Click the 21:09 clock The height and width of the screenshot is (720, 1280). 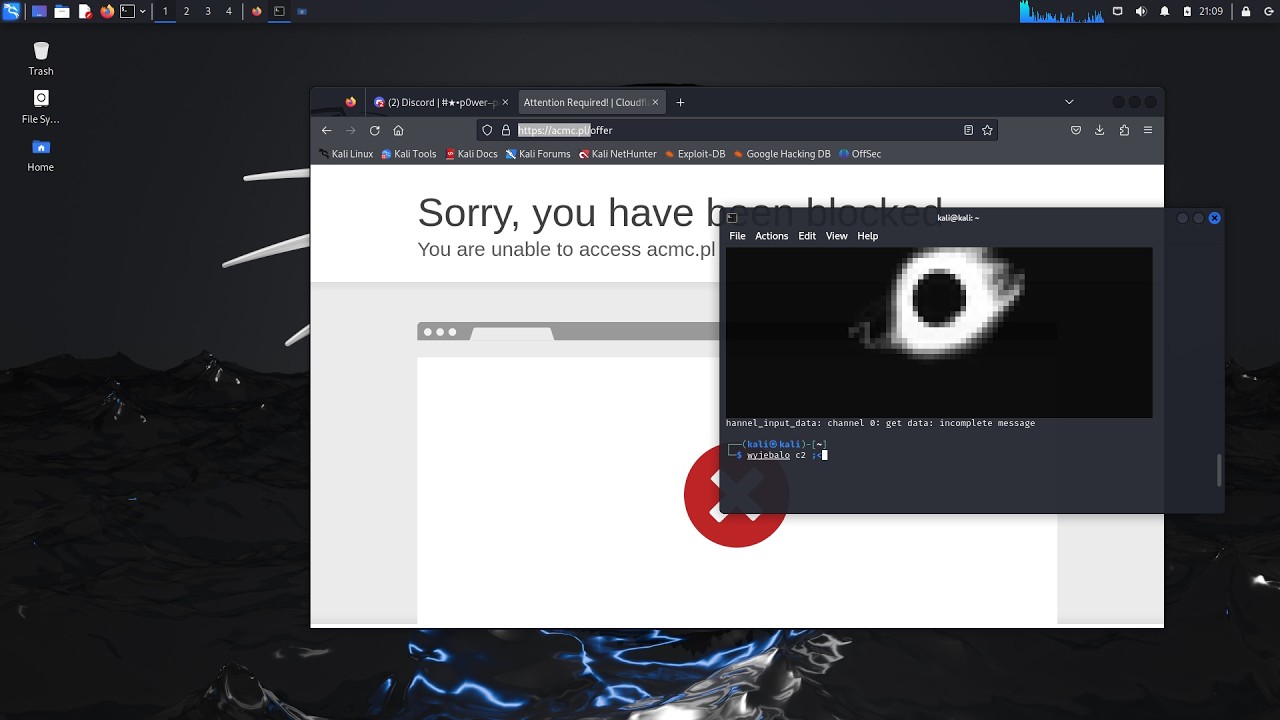coord(1211,11)
